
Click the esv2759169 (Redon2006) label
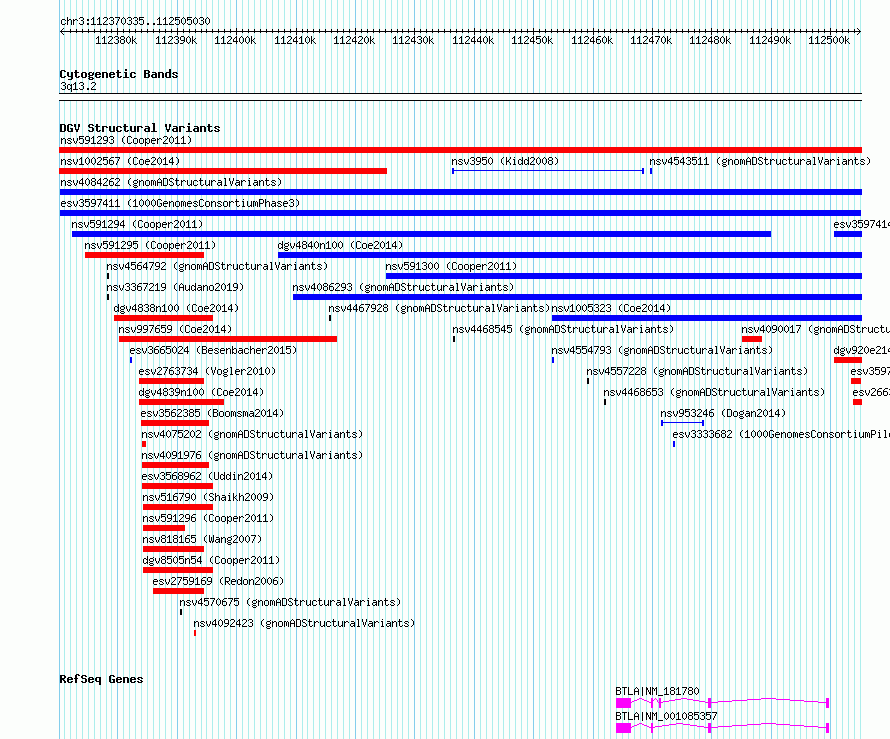coord(218,581)
